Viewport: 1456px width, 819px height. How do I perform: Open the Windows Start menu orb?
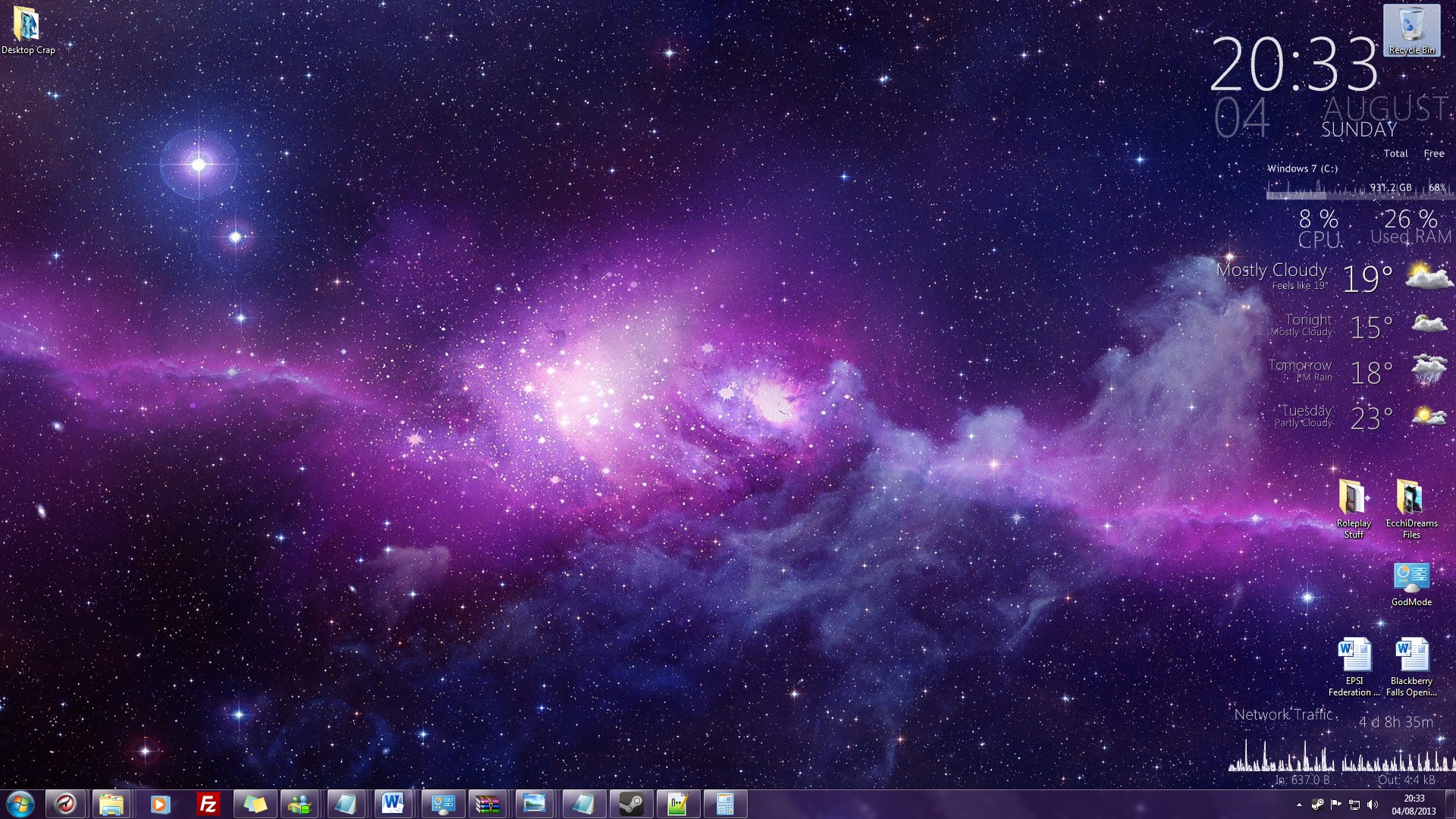20,804
